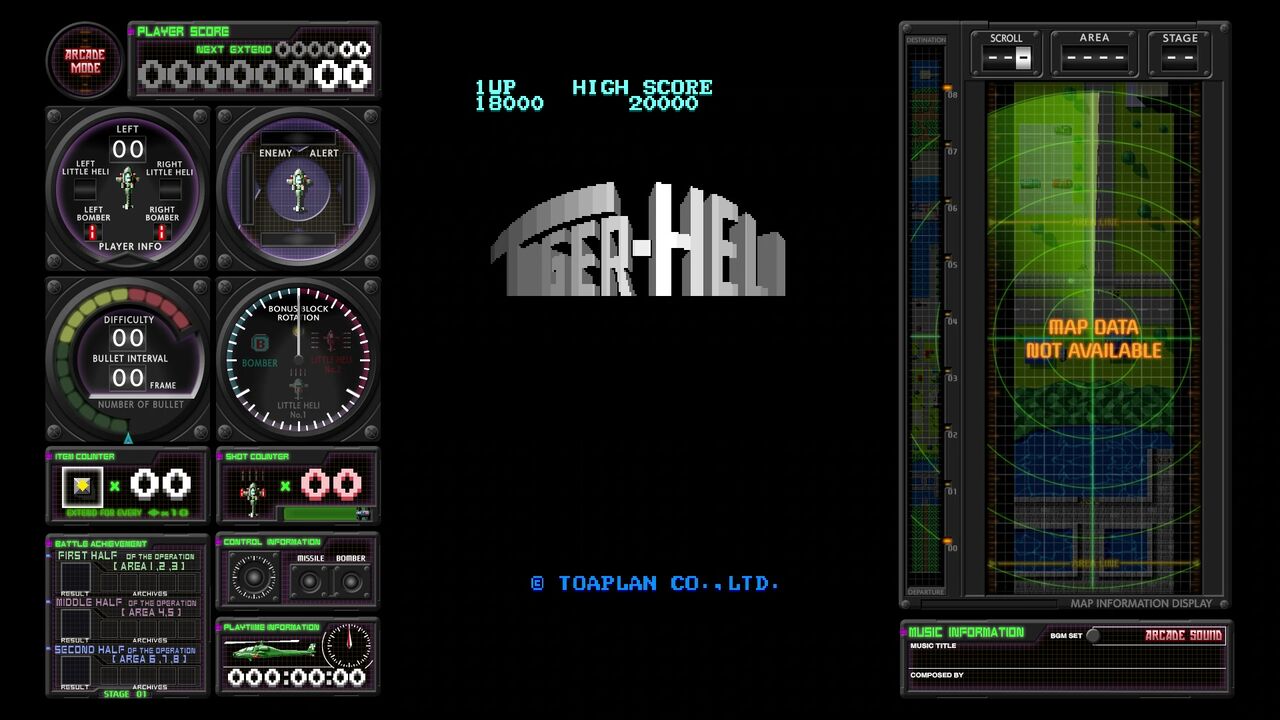
Task: Click the Next Extend counter
Action: [x=323, y=49]
